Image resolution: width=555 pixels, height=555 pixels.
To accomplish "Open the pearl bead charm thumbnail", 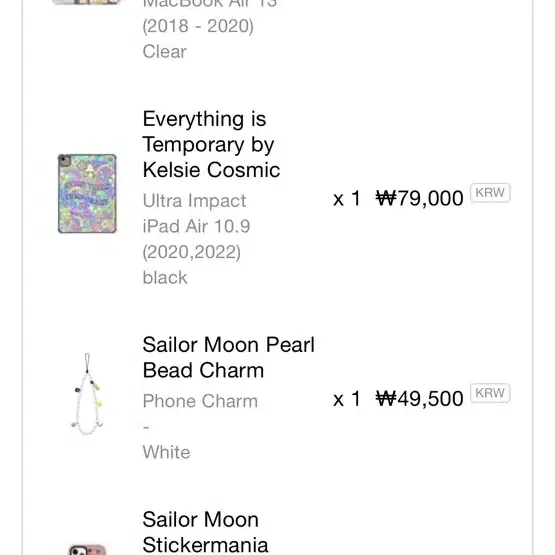I will coord(87,394).
